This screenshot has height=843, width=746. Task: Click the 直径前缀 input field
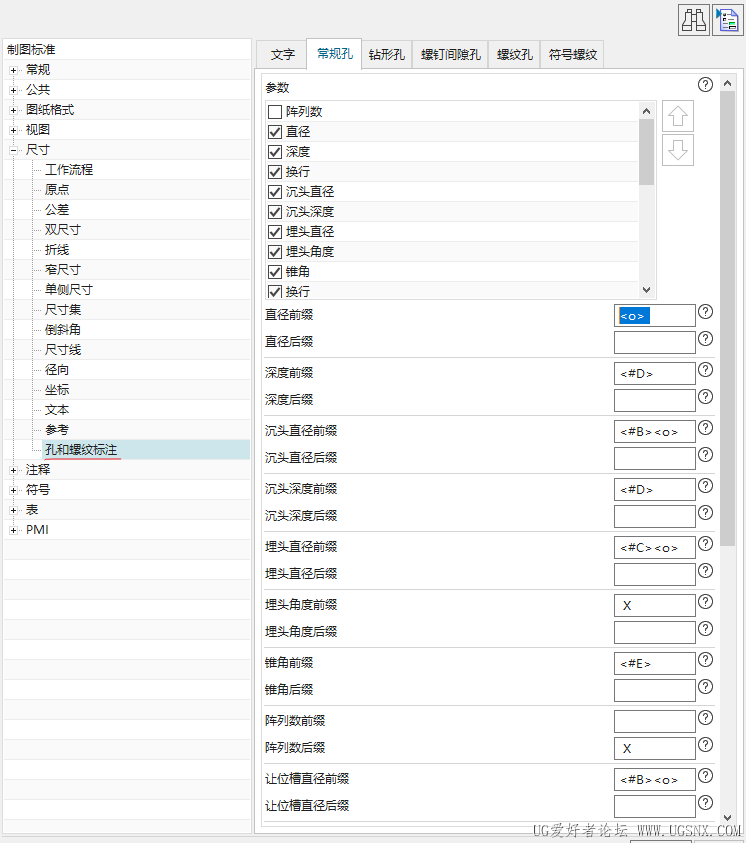pos(655,316)
